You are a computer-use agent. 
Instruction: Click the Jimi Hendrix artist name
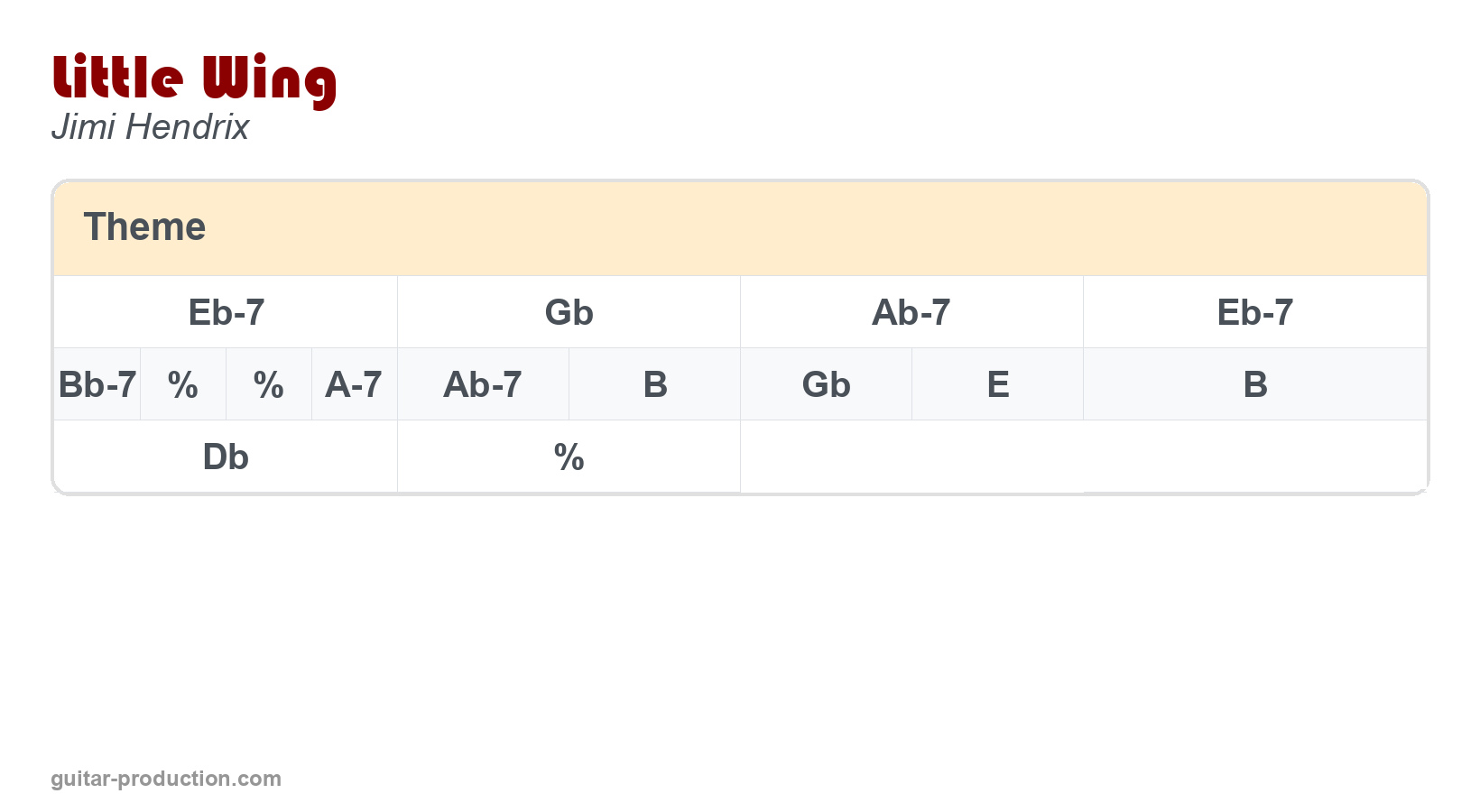150,127
